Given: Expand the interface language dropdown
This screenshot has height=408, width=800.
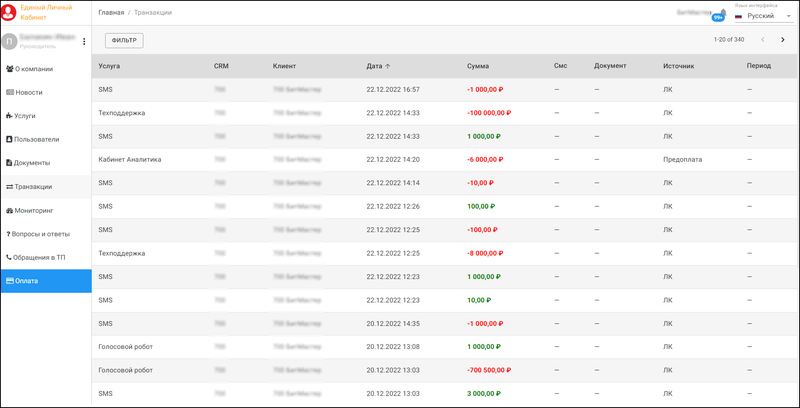Looking at the screenshot, I should coord(788,16).
